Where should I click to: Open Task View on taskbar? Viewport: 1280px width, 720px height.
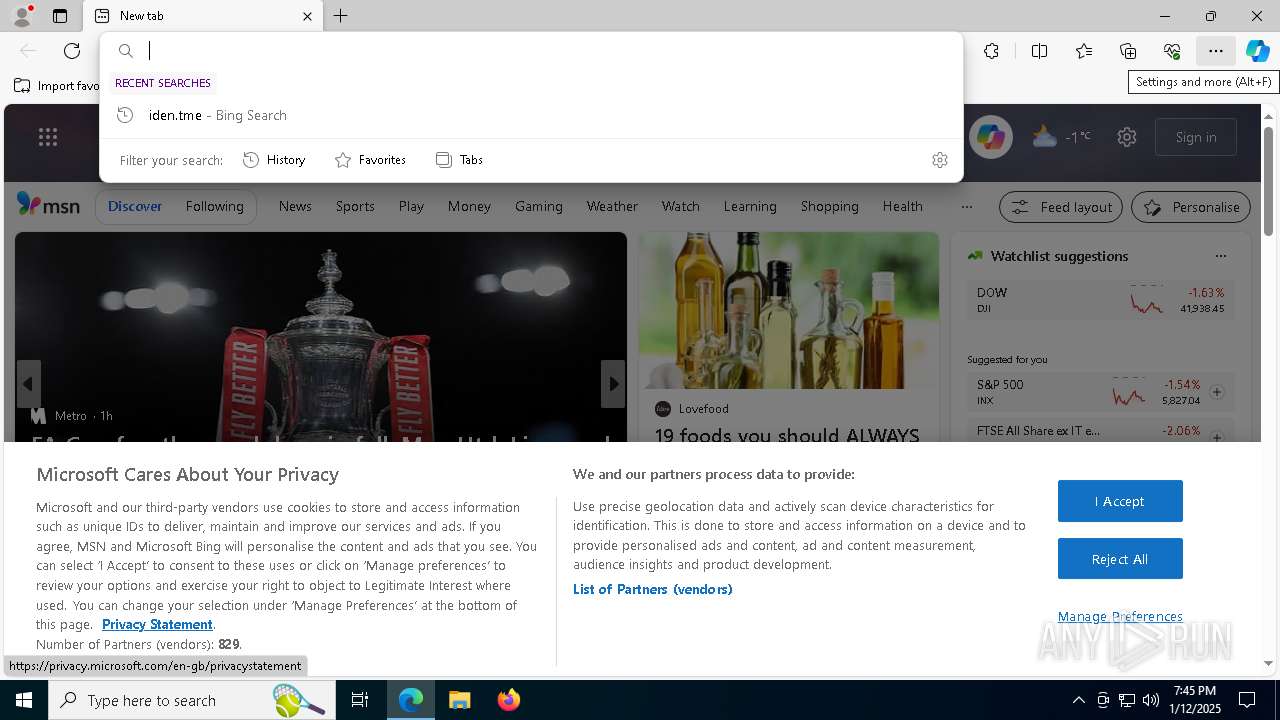(360, 700)
